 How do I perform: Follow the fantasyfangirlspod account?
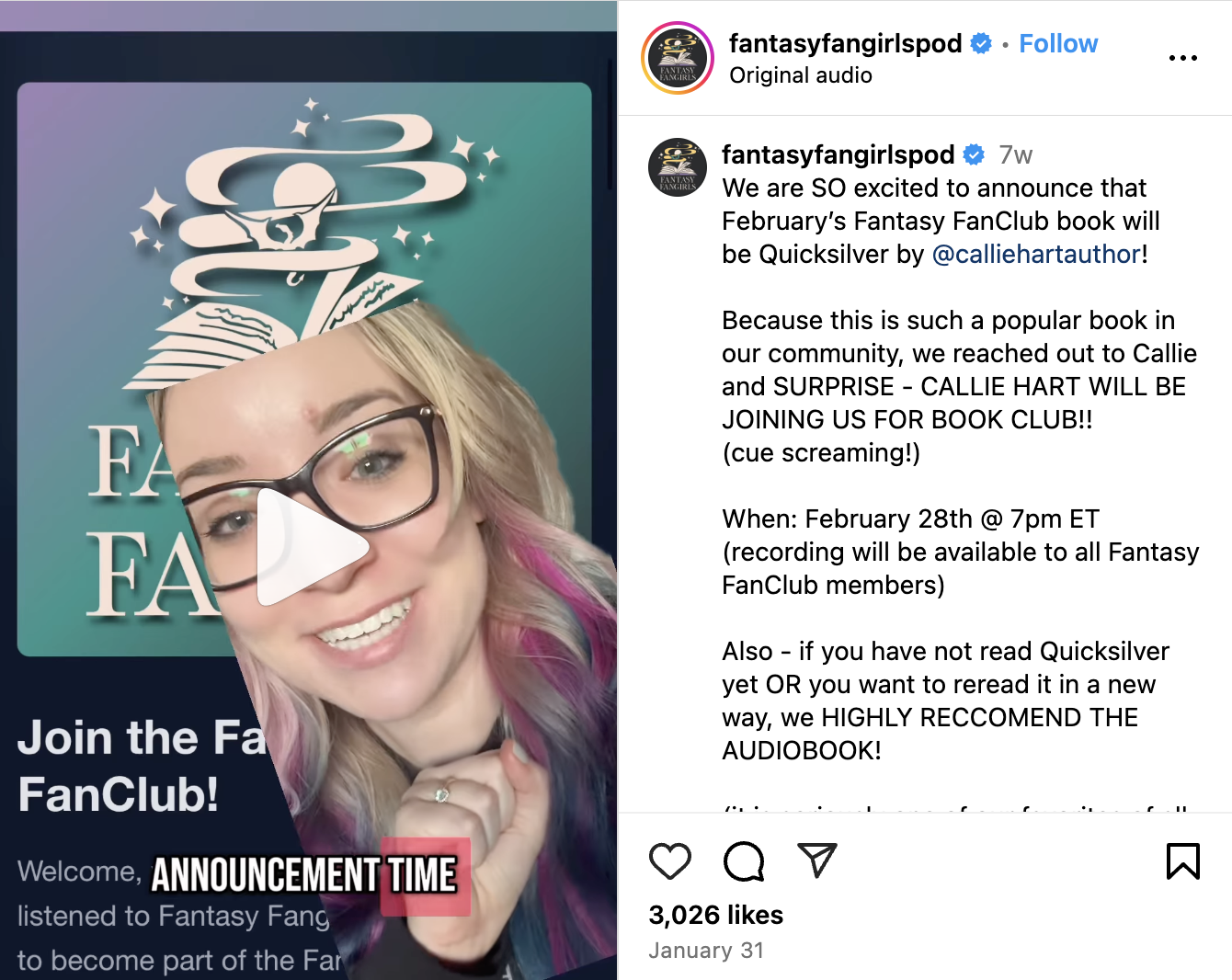pyautogui.click(x=1058, y=43)
